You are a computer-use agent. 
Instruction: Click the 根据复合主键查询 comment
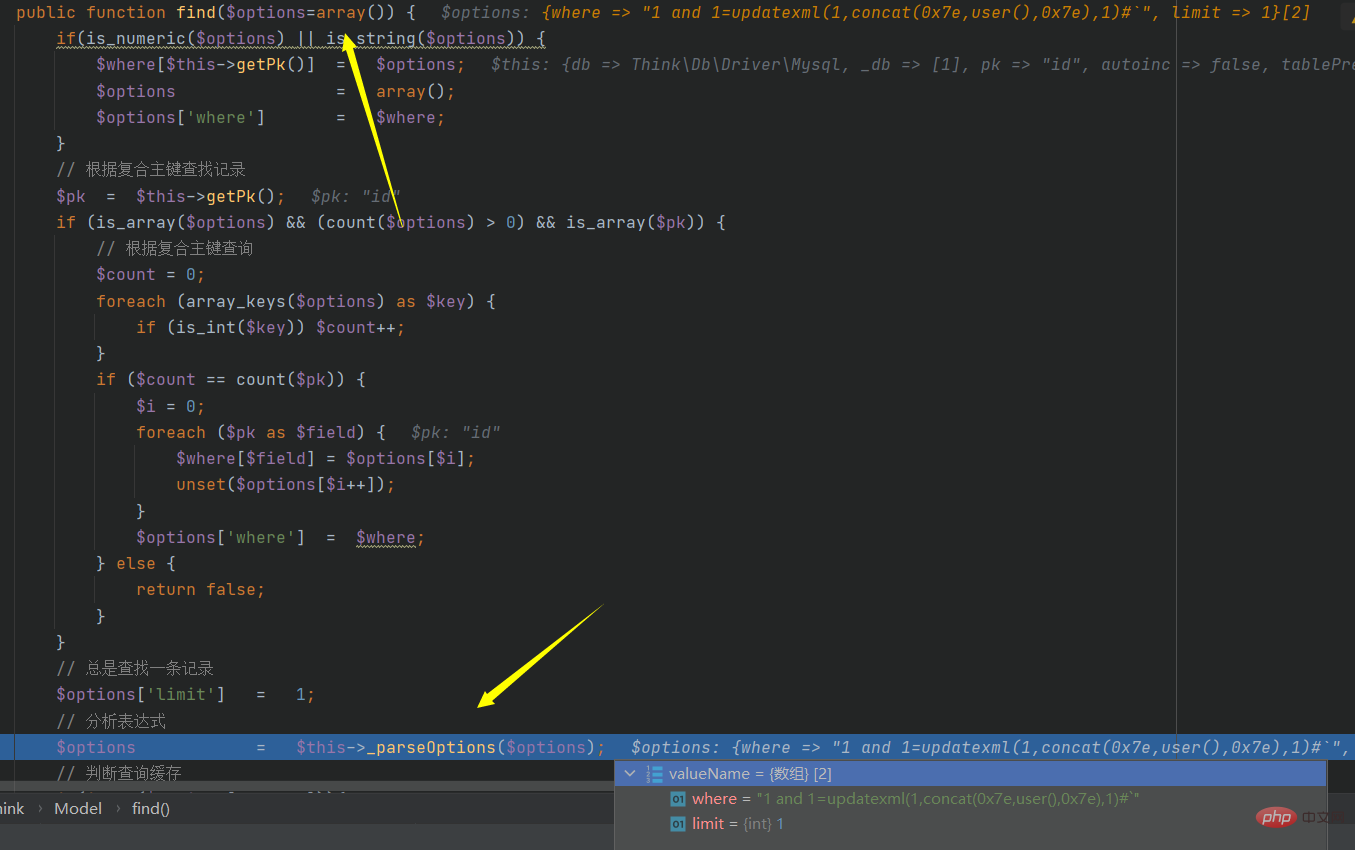tap(174, 248)
